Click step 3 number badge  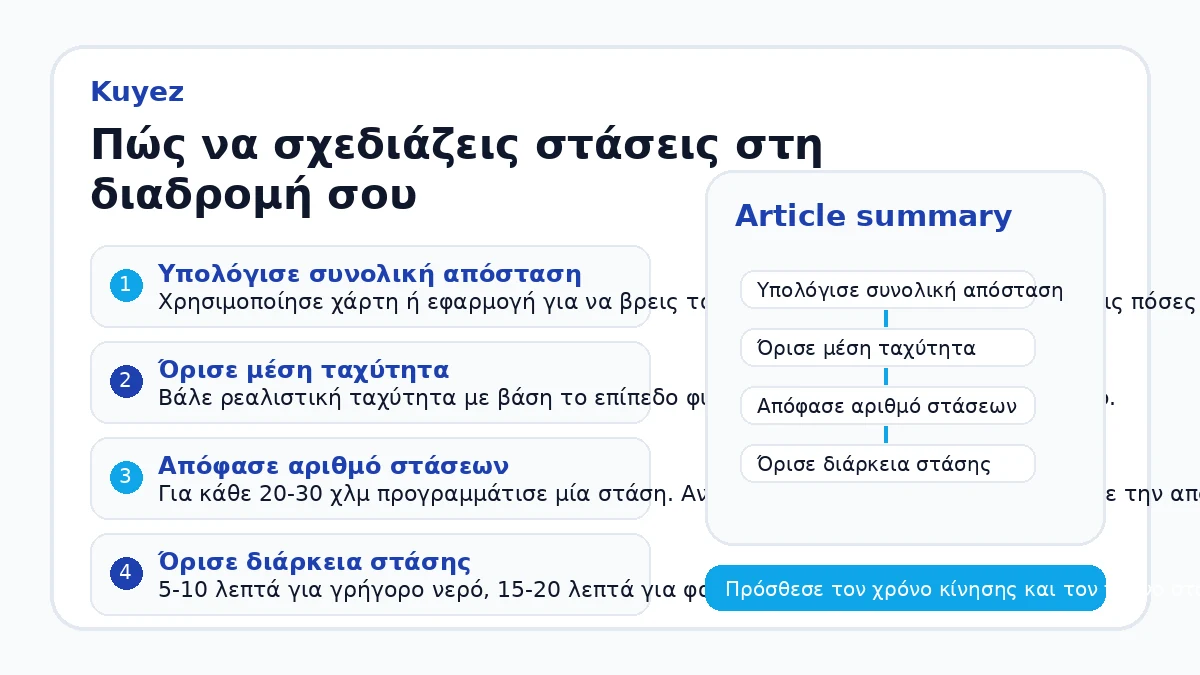pos(125,477)
